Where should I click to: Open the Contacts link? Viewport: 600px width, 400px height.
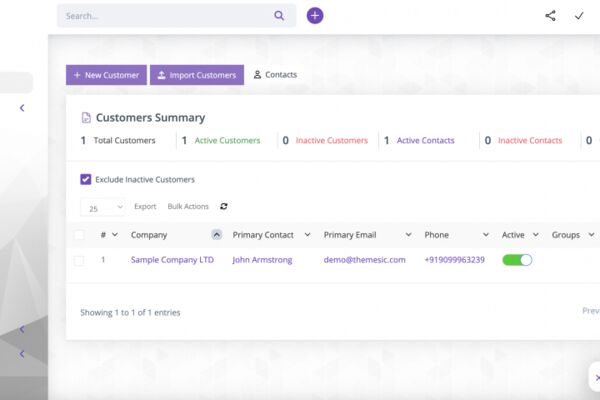click(276, 75)
